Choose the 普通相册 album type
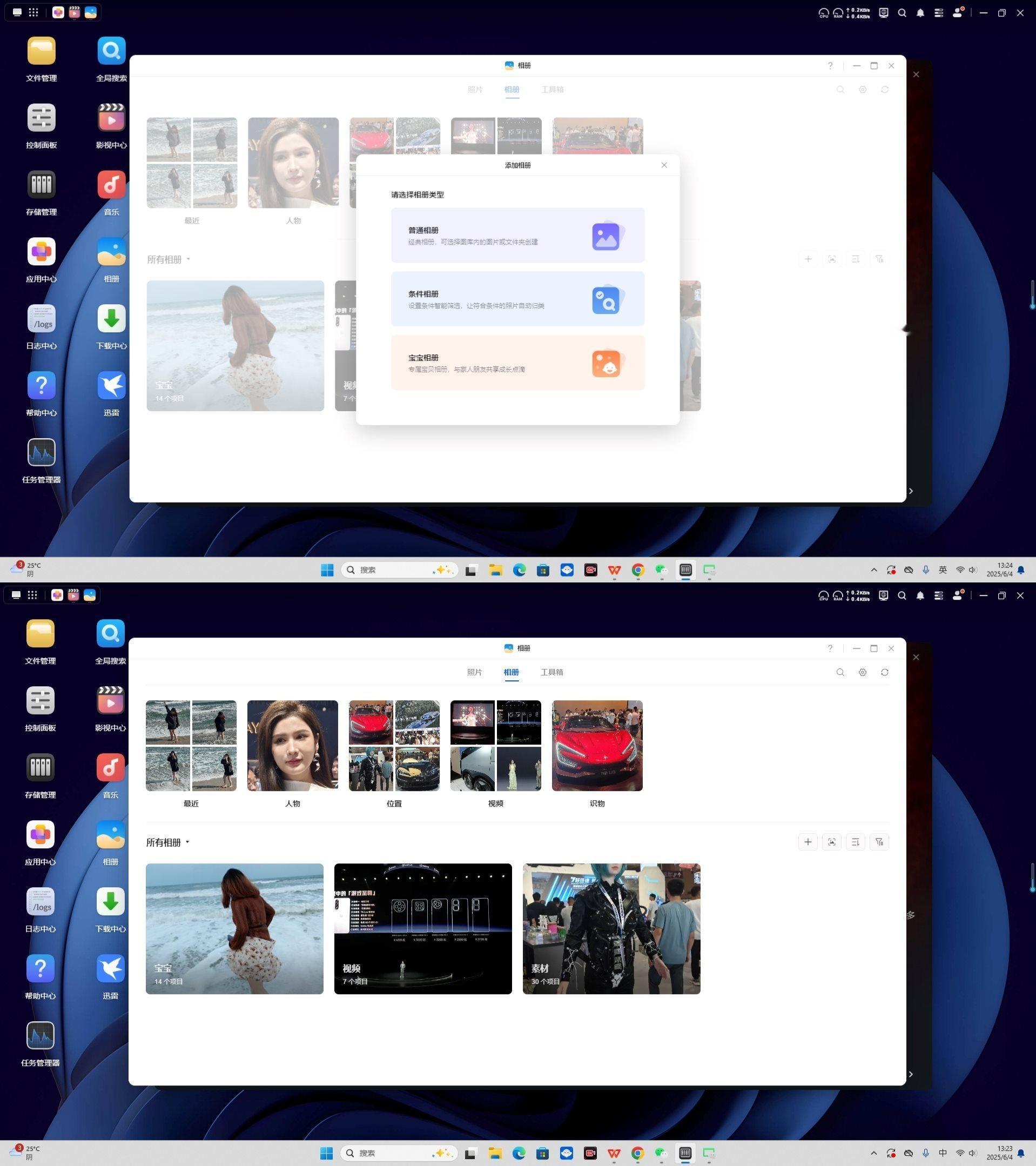 517,236
